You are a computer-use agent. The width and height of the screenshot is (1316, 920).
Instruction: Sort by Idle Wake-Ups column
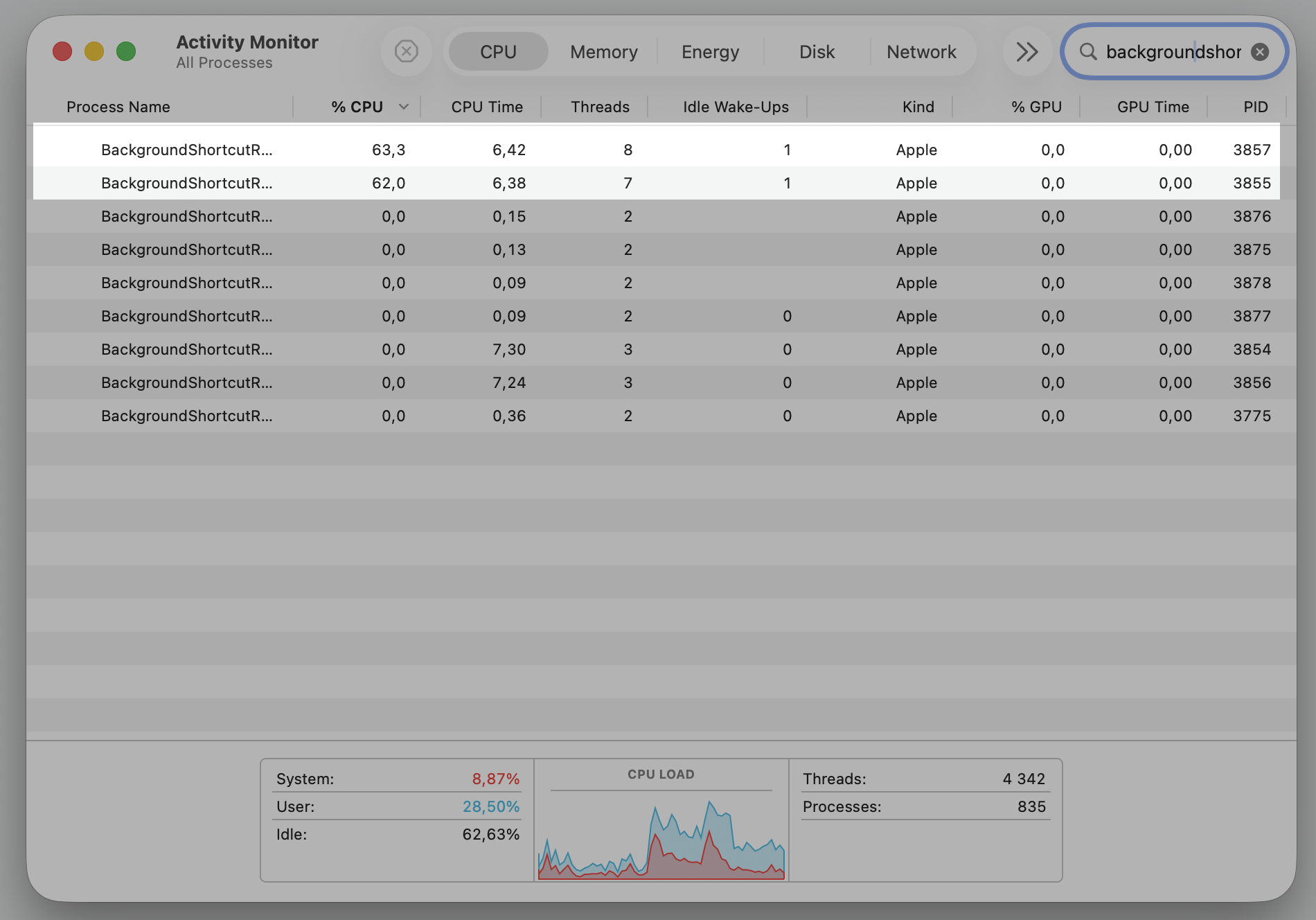coord(736,107)
